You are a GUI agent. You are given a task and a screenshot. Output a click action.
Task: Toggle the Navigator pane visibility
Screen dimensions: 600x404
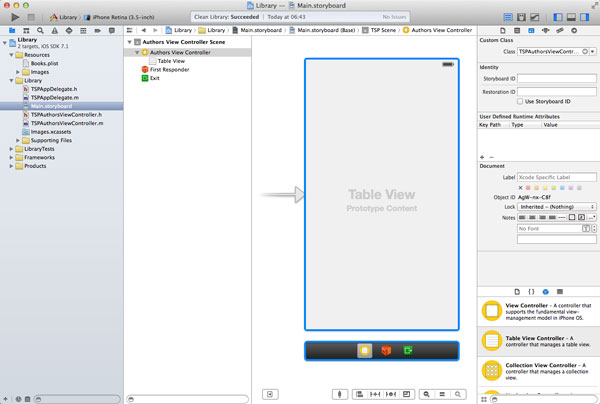click(558, 17)
